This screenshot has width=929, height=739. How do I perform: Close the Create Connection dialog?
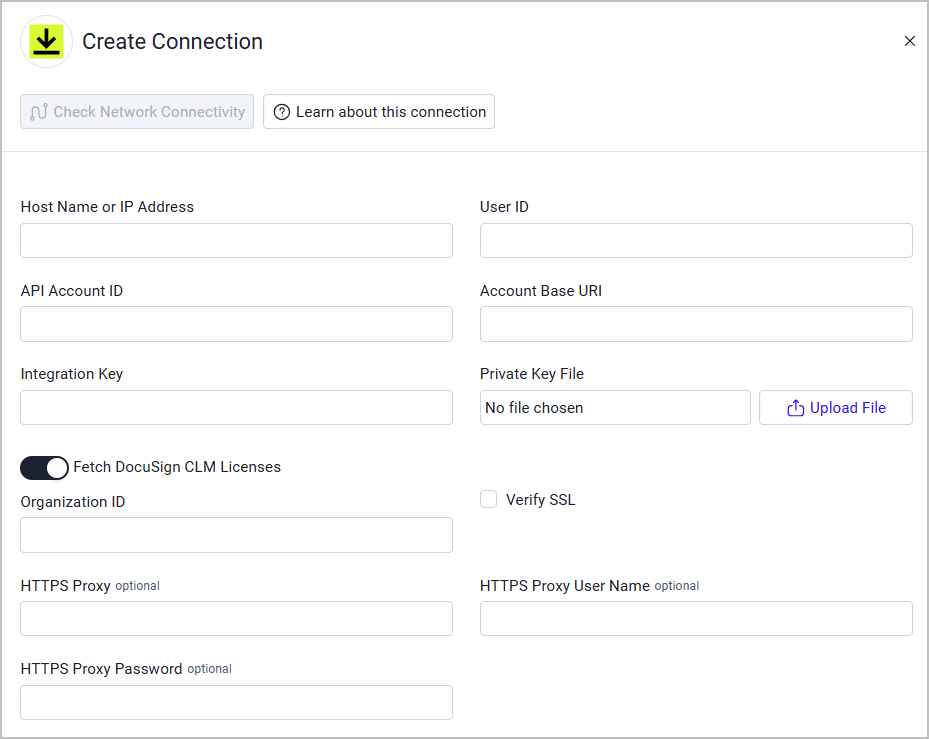(909, 41)
